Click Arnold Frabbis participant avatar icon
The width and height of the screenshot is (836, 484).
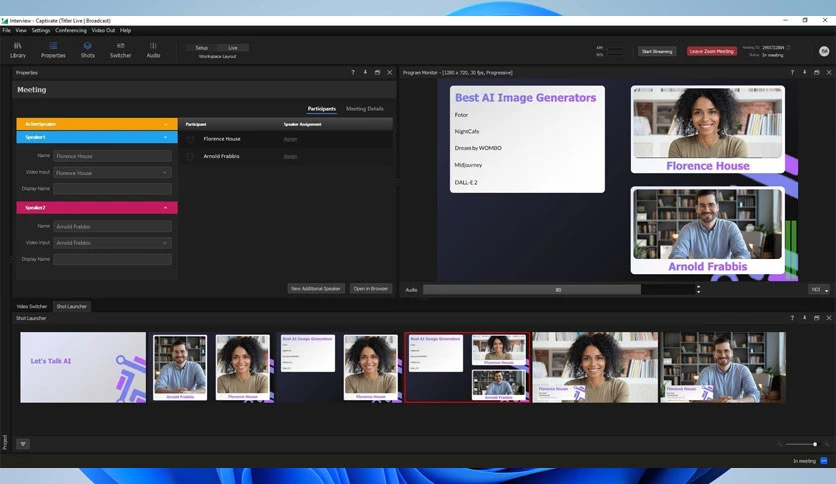coord(190,157)
